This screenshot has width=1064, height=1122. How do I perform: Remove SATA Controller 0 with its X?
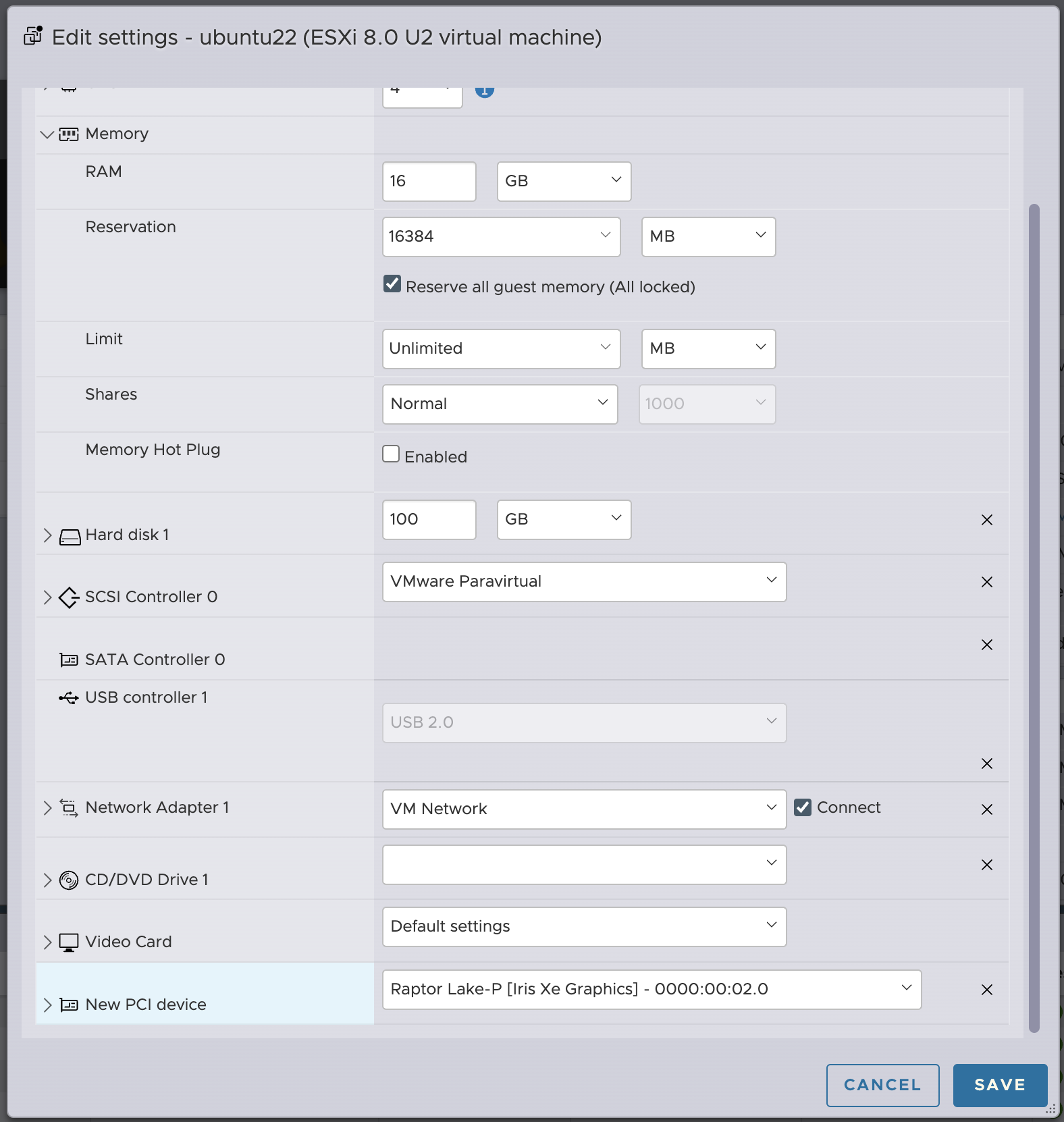[987, 645]
